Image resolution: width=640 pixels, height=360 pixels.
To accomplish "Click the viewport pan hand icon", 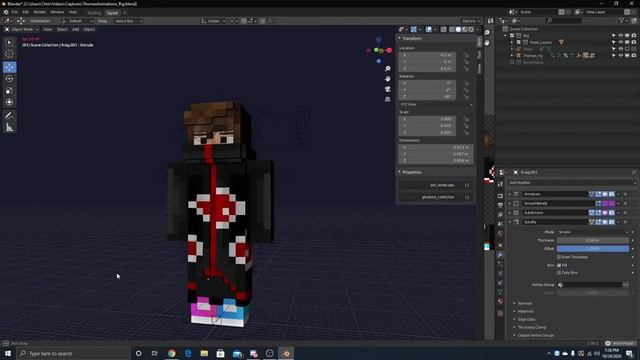I will click(x=387, y=78).
